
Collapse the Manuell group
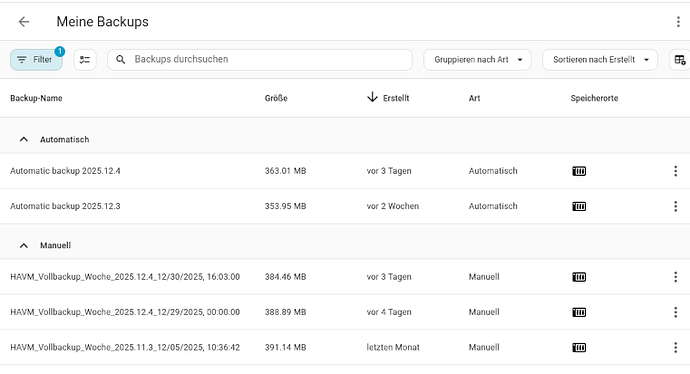(24, 246)
